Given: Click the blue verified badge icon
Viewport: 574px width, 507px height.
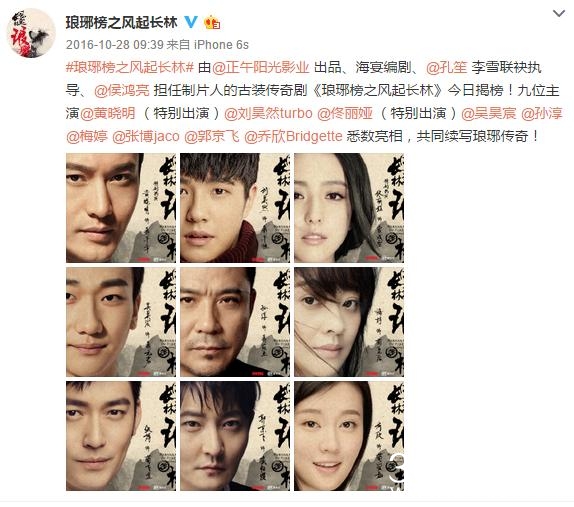Looking at the screenshot, I should 191,22.
